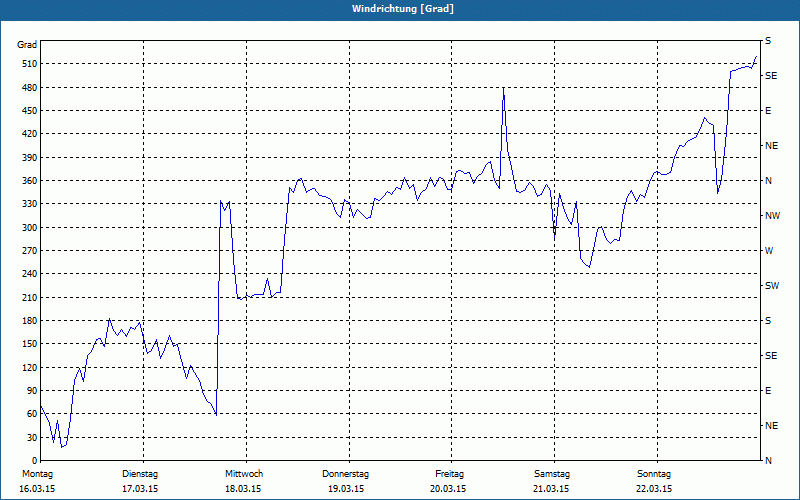Select the 270 y-axis value
The image size is (800, 500).
30,251
